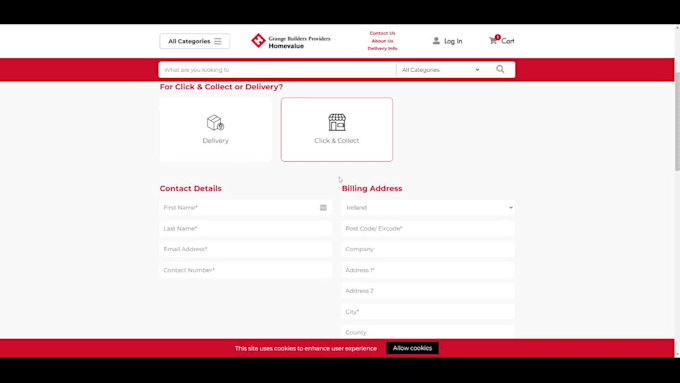680x383 pixels.
Task: Open the All Categories hamburger menu
Action: point(195,41)
